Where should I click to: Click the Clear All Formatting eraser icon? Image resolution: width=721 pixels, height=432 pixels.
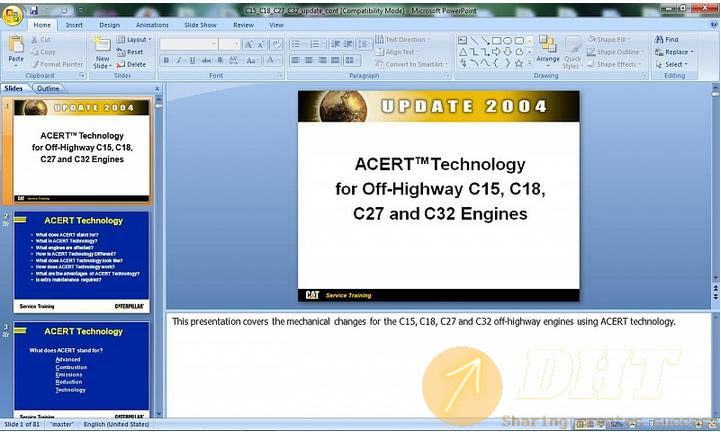[x=276, y=44]
